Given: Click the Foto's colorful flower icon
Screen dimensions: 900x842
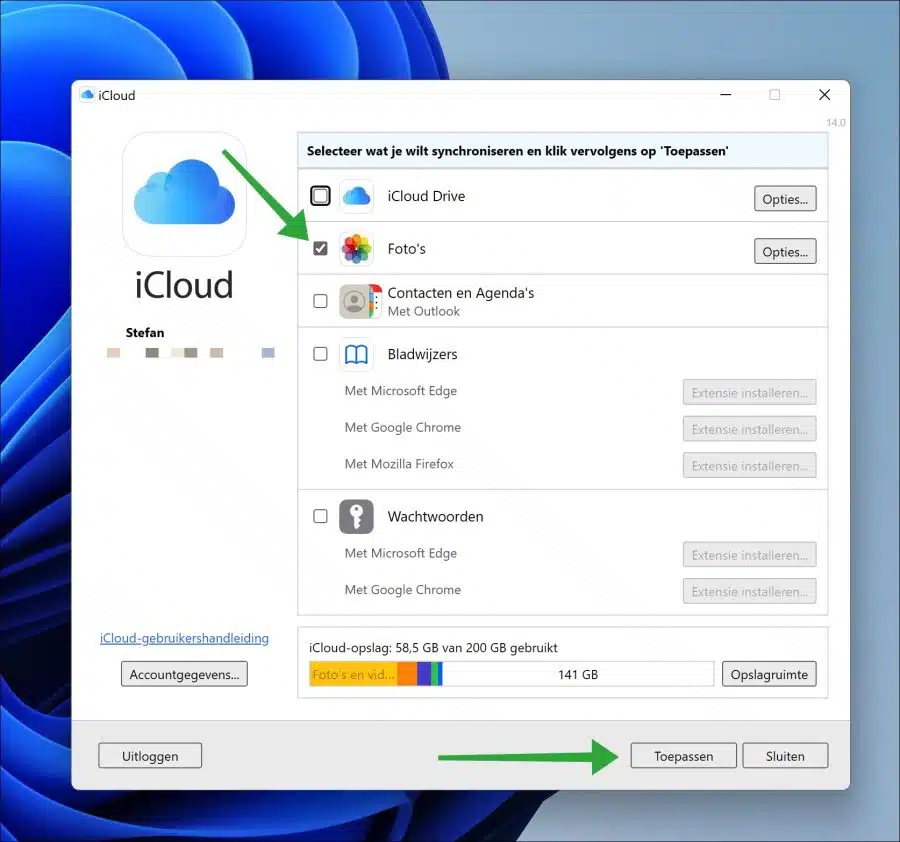Looking at the screenshot, I should [356, 249].
